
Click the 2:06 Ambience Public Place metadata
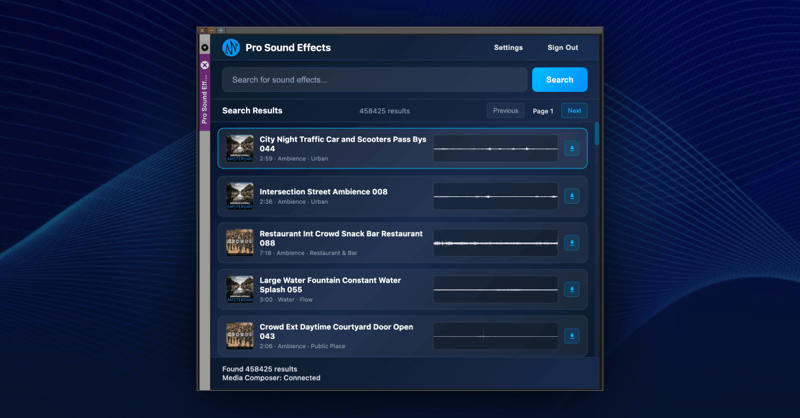click(x=302, y=346)
